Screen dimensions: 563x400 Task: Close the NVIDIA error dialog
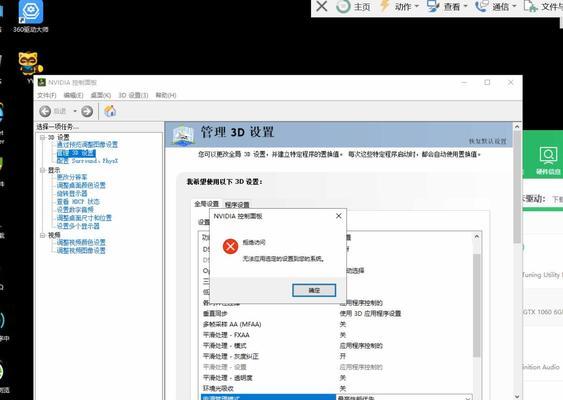click(x=339, y=216)
